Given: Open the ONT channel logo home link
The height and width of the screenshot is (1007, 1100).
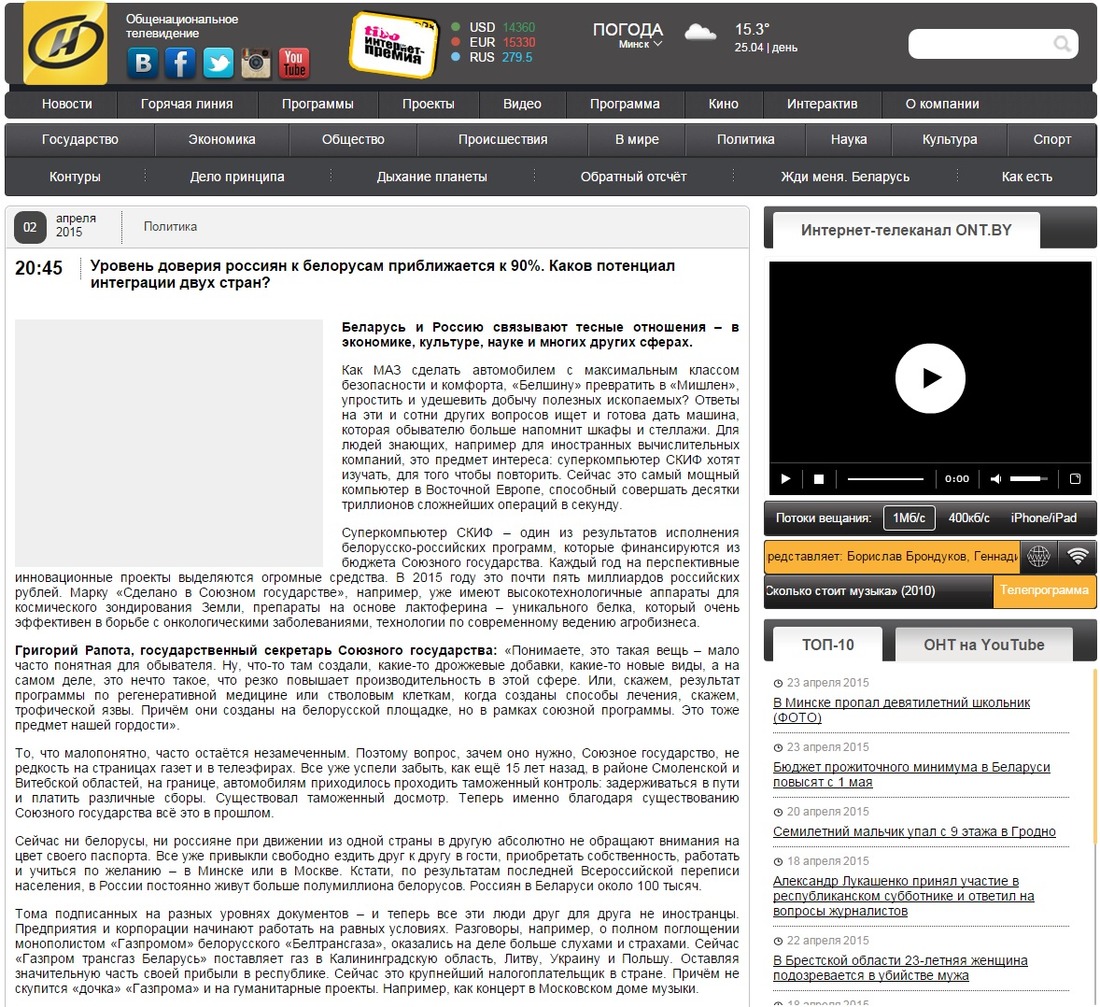Looking at the screenshot, I should click(65, 43).
